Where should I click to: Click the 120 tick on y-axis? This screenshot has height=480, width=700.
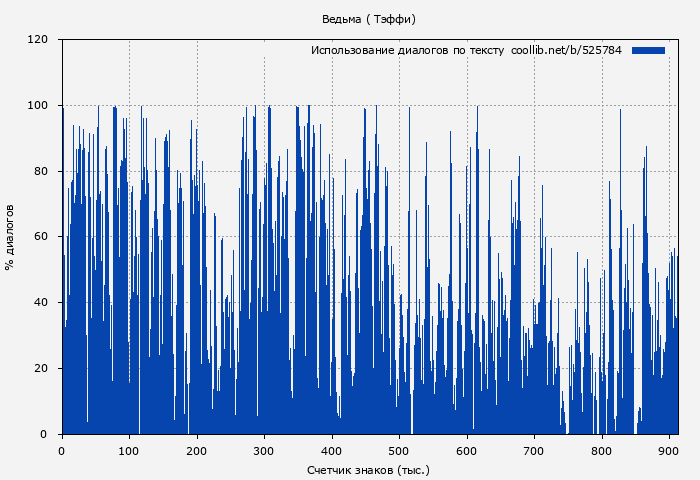coord(38,40)
